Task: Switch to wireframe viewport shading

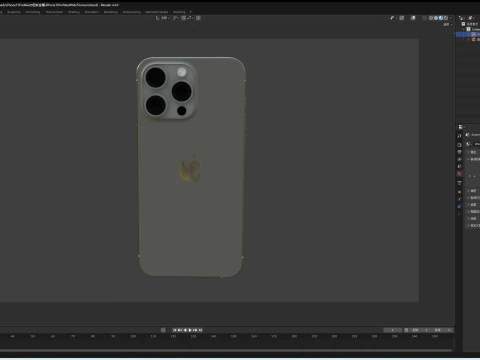Action: (x=431, y=18)
